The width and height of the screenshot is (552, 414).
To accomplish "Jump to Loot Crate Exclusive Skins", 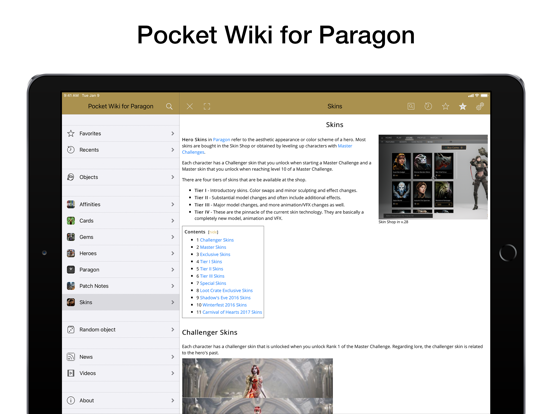I will point(226,290).
